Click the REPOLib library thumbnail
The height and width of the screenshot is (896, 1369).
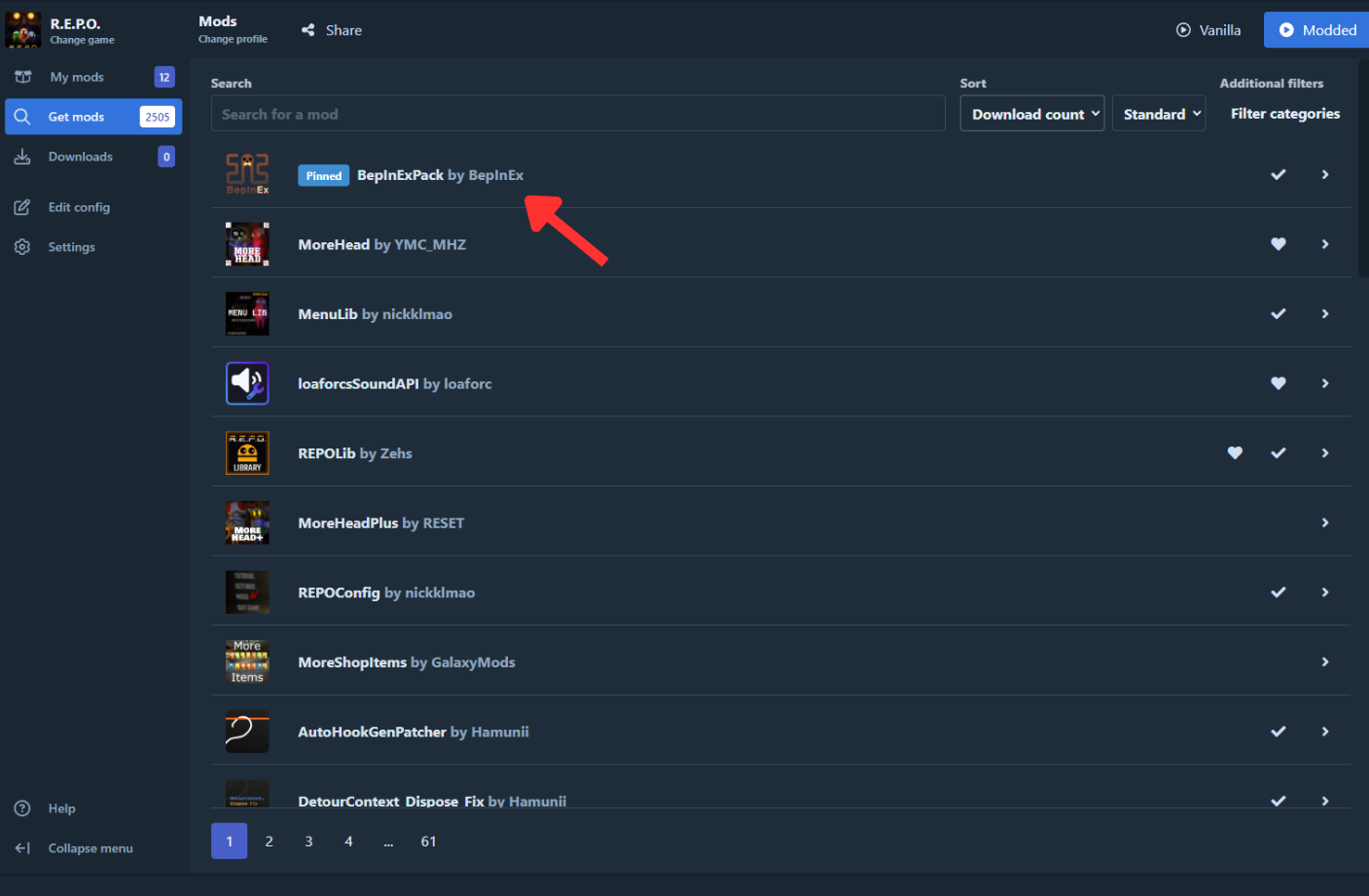coord(247,452)
